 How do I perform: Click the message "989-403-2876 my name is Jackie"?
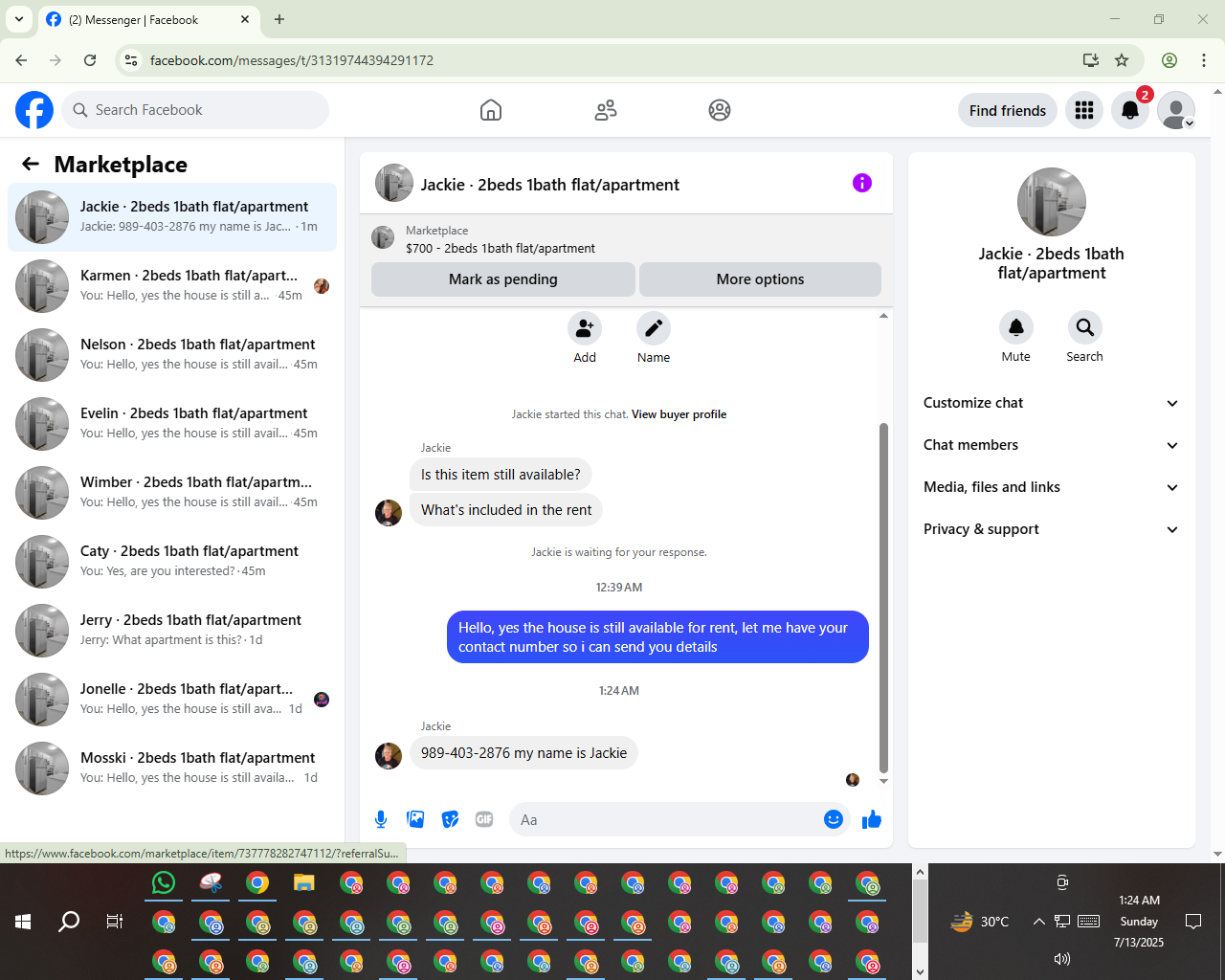[523, 753]
